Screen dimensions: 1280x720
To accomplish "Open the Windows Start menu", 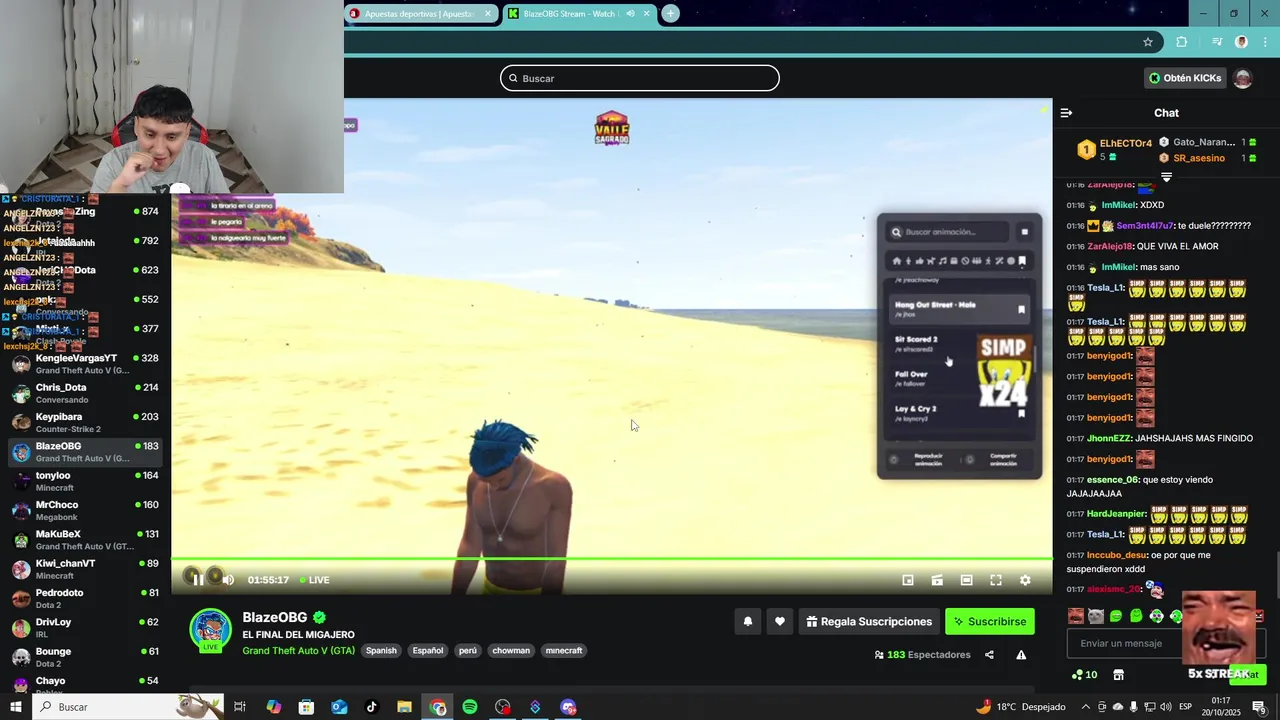I will pos(16,707).
